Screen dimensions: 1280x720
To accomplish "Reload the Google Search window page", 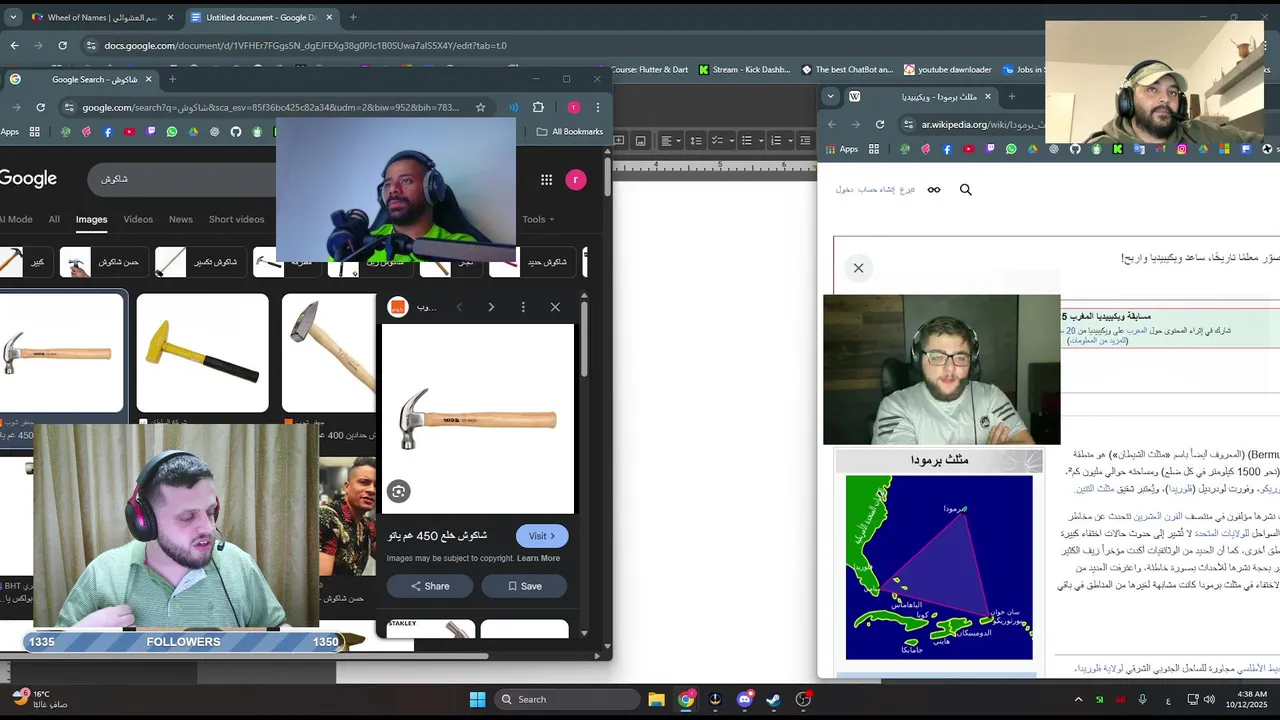I will pyautogui.click(x=40, y=107).
